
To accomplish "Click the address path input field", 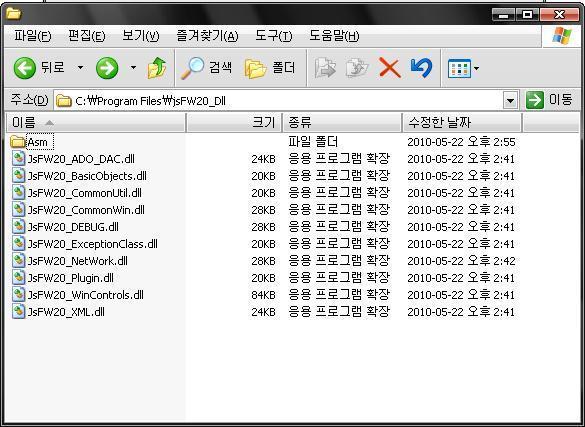I will point(287,101).
